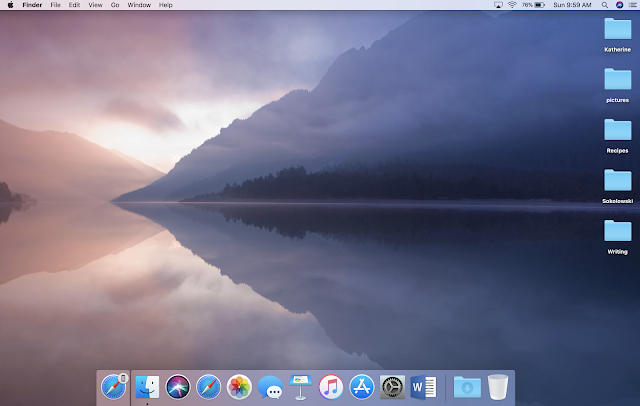The width and height of the screenshot is (640, 406).
Task: Open Notification Center list icon
Action: [633, 5]
